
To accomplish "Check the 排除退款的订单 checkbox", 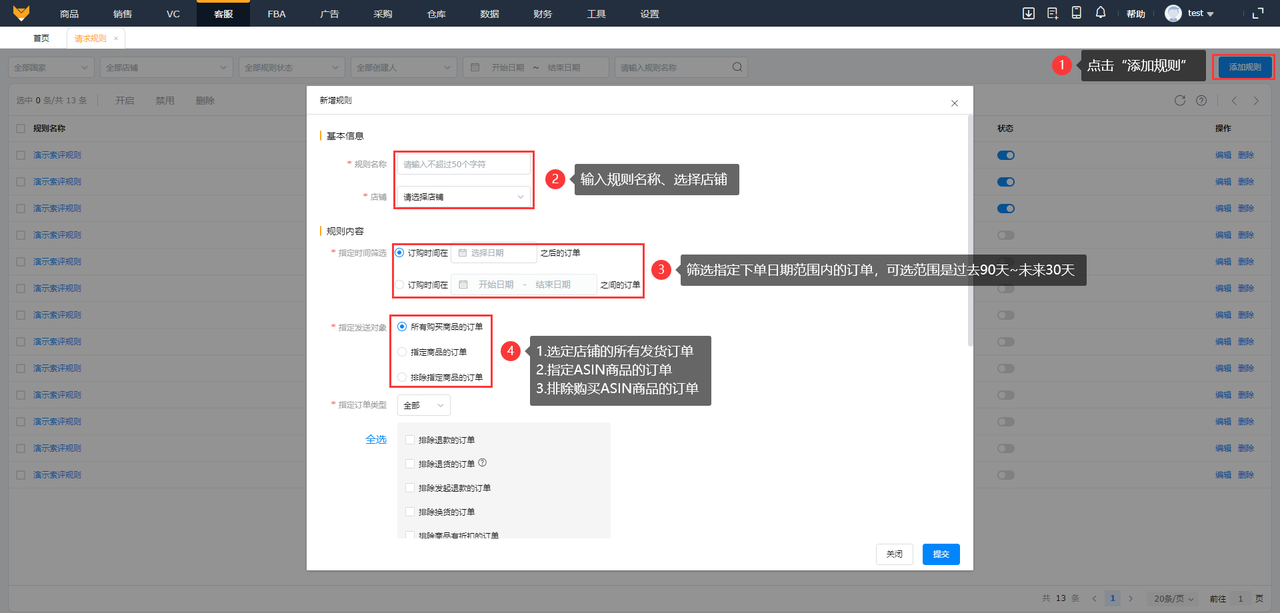I will coord(410,440).
